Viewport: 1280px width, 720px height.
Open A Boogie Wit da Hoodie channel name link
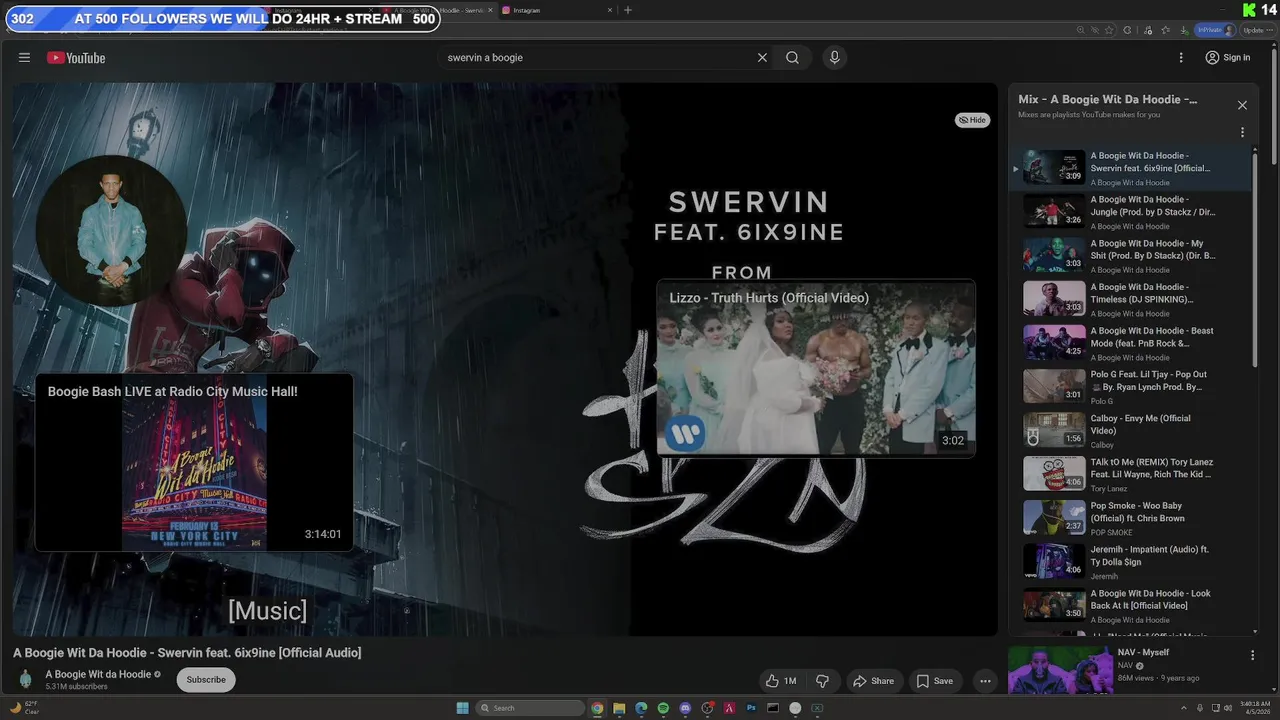98,674
